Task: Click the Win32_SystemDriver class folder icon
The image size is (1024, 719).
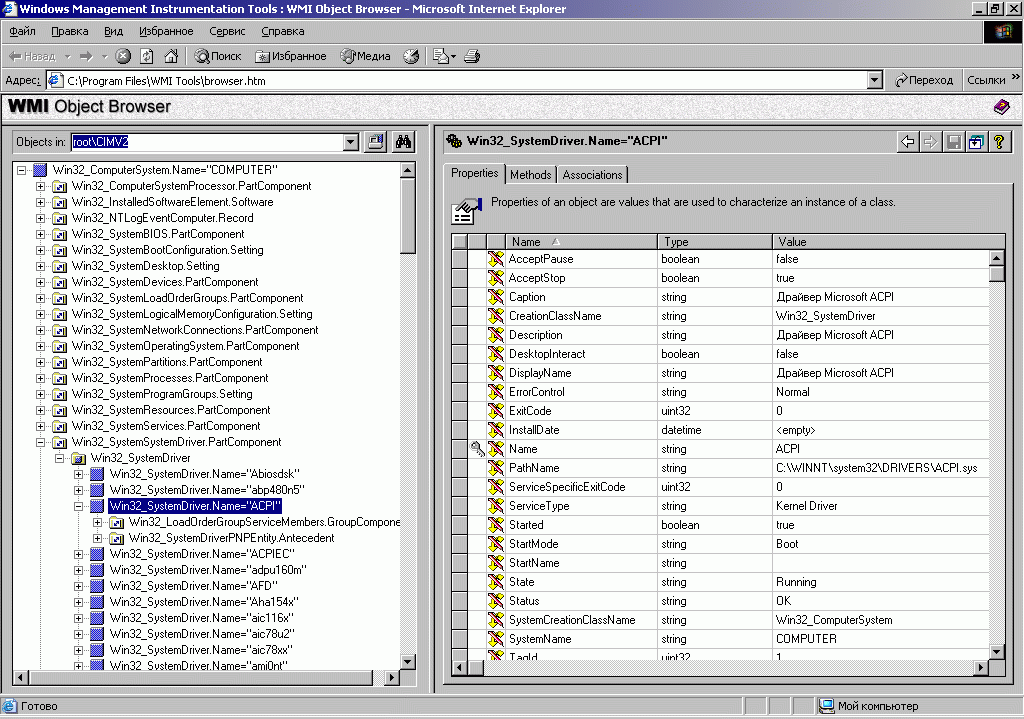Action: [78, 458]
